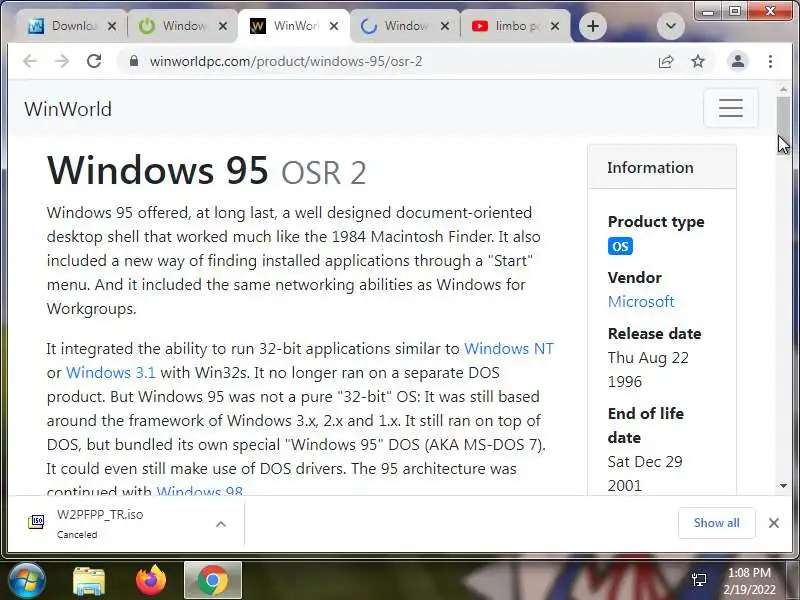
Task: Click the share page icon in address bar
Action: (x=666, y=61)
